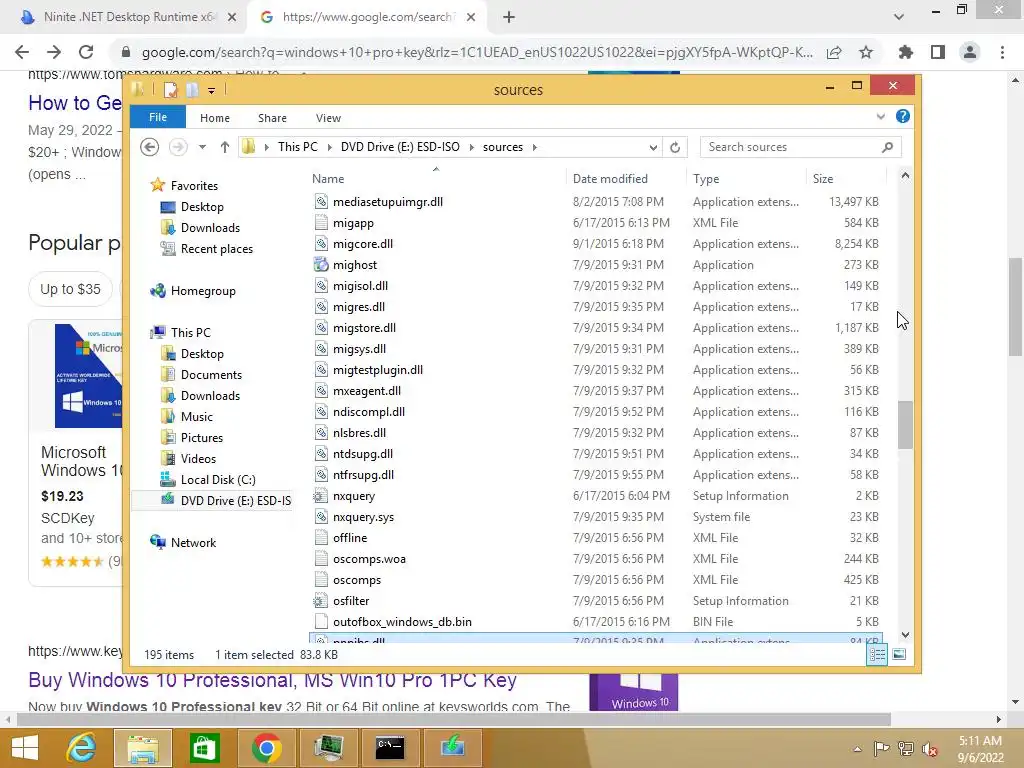Select Network in navigation pane
Viewport: 1024px width, 768px height.
tap(193, 543)
